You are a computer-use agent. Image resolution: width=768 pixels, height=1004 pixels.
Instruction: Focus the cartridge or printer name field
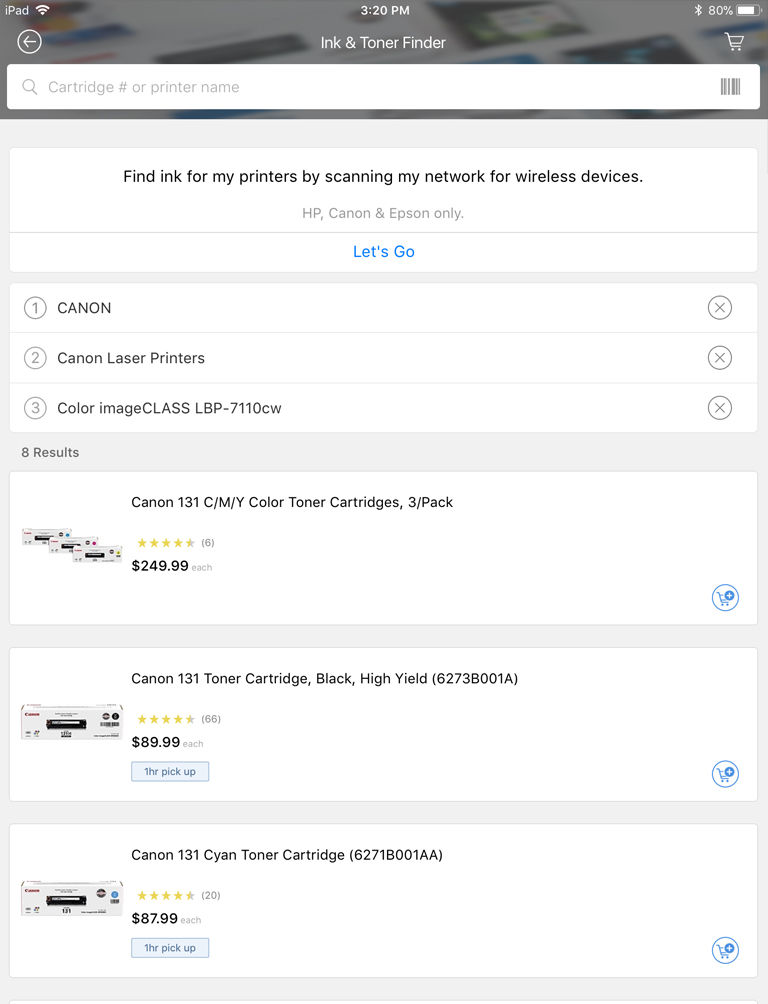pyautogui.click(x=383, y=86)
